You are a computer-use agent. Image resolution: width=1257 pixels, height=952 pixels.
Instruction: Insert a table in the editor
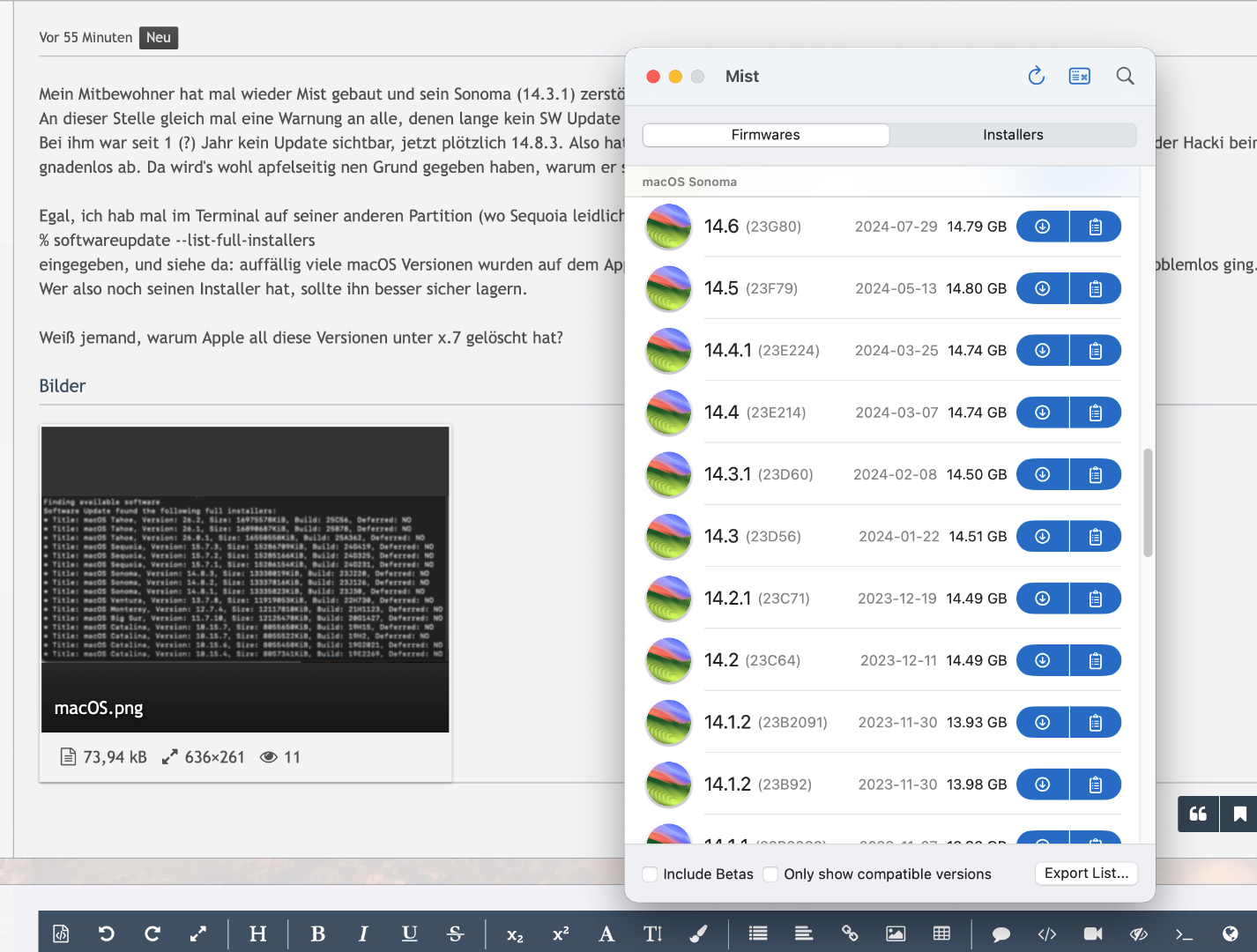941,933
